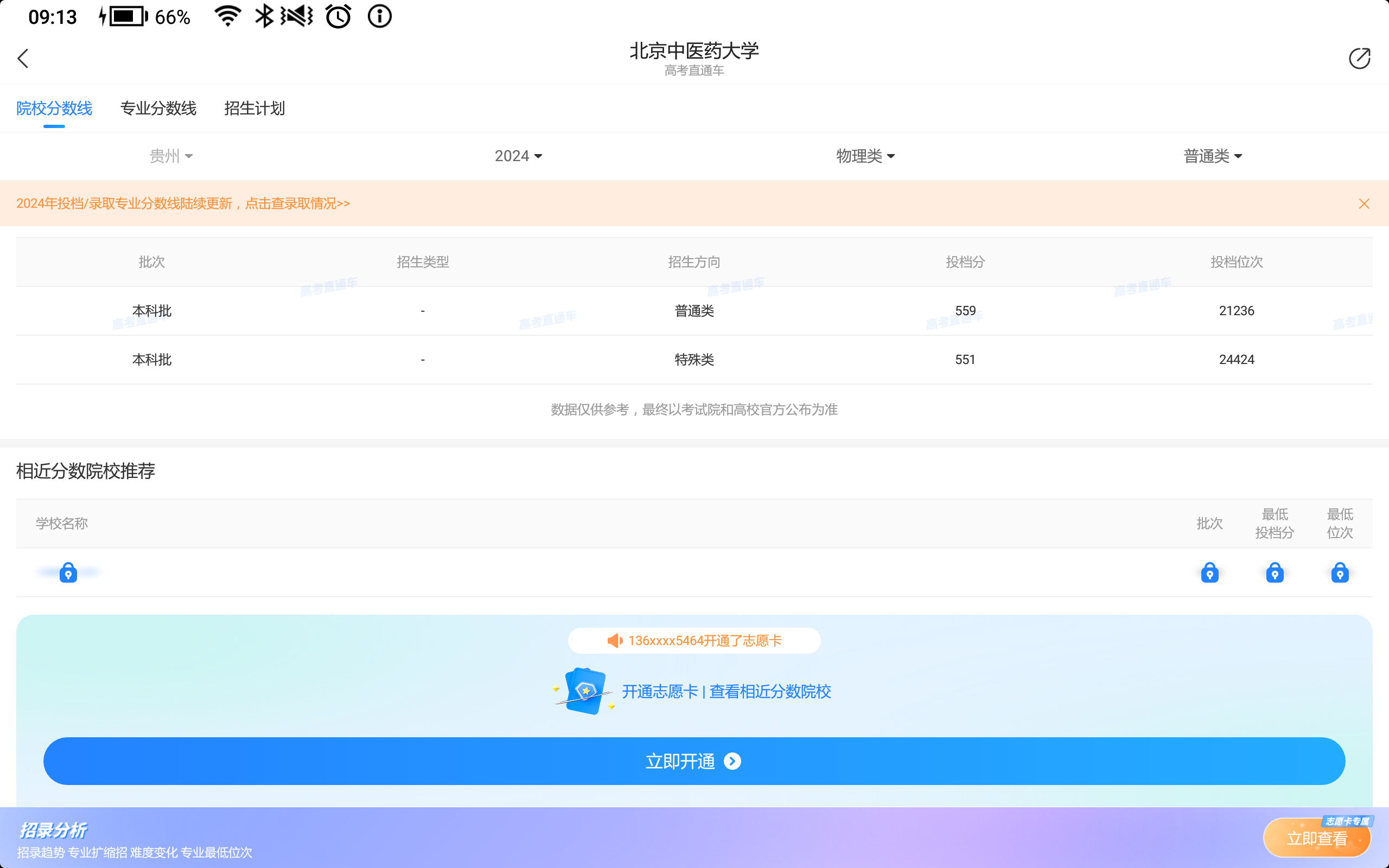
Task: Switch to 专业分数线 tab
Action: coord(158,108)
